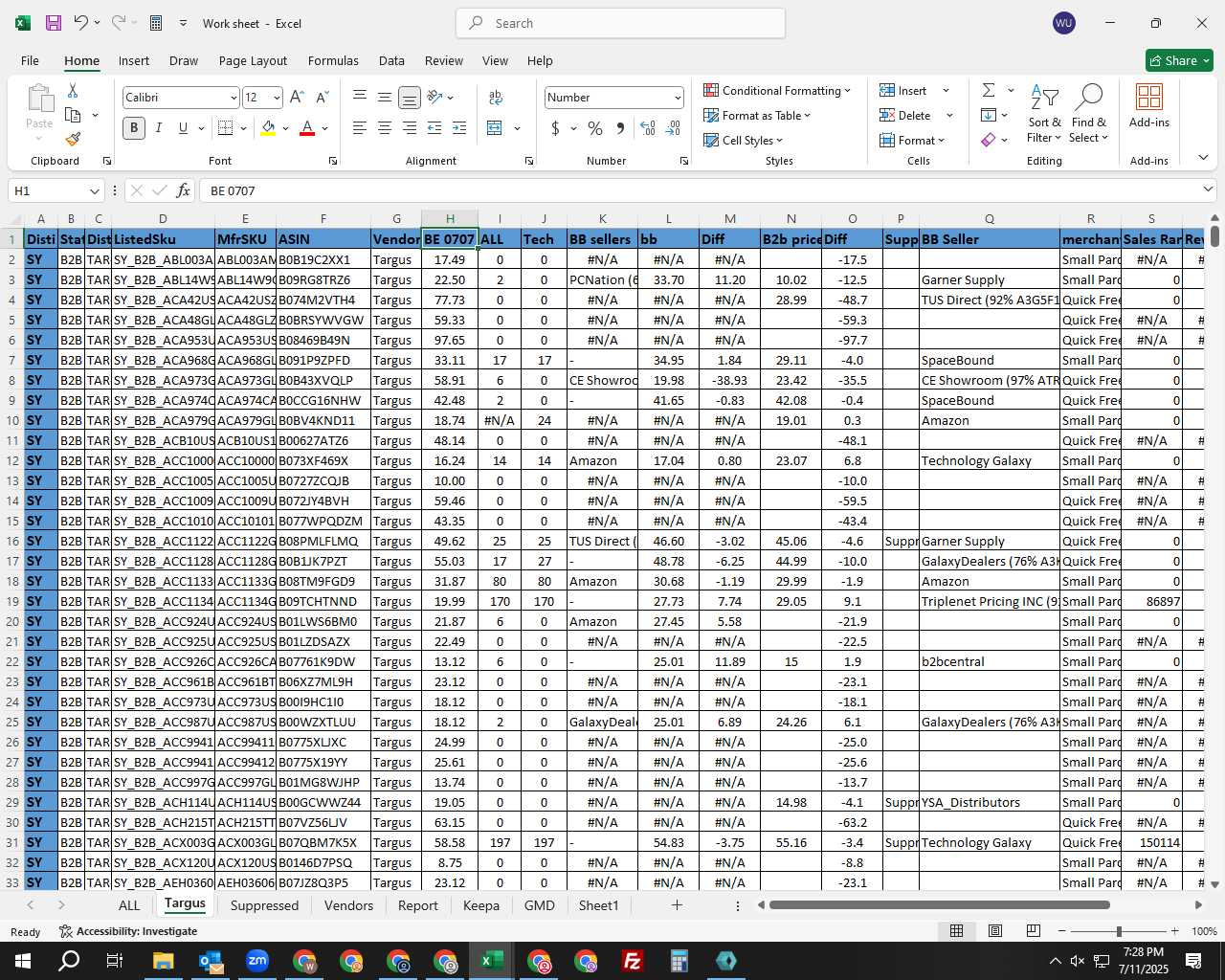Click the zoom in plus button
The width and height of the screenshot is (1225, 980).
click(1174, 931)
